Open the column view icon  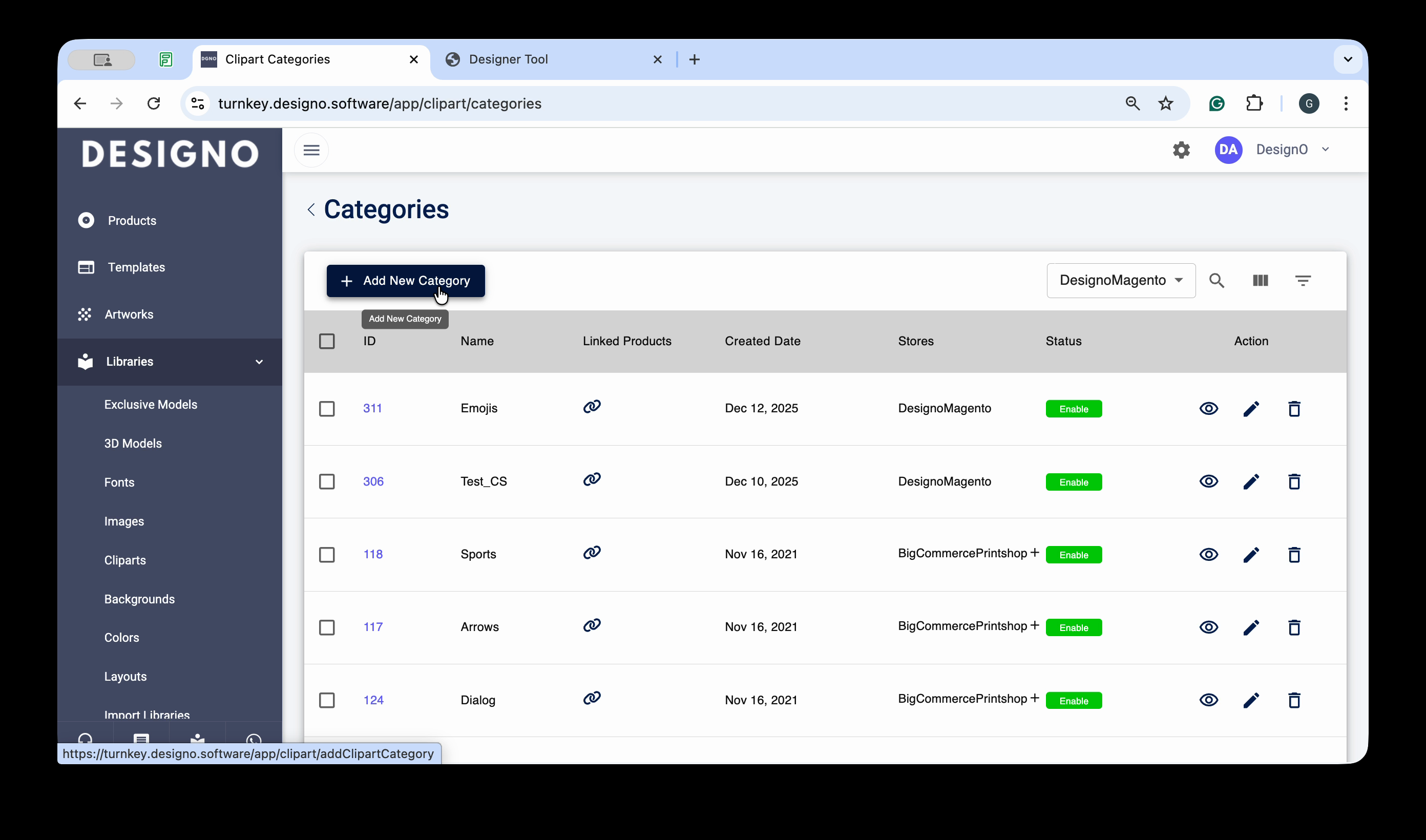pyautogui.click(x=1260, y=280)
